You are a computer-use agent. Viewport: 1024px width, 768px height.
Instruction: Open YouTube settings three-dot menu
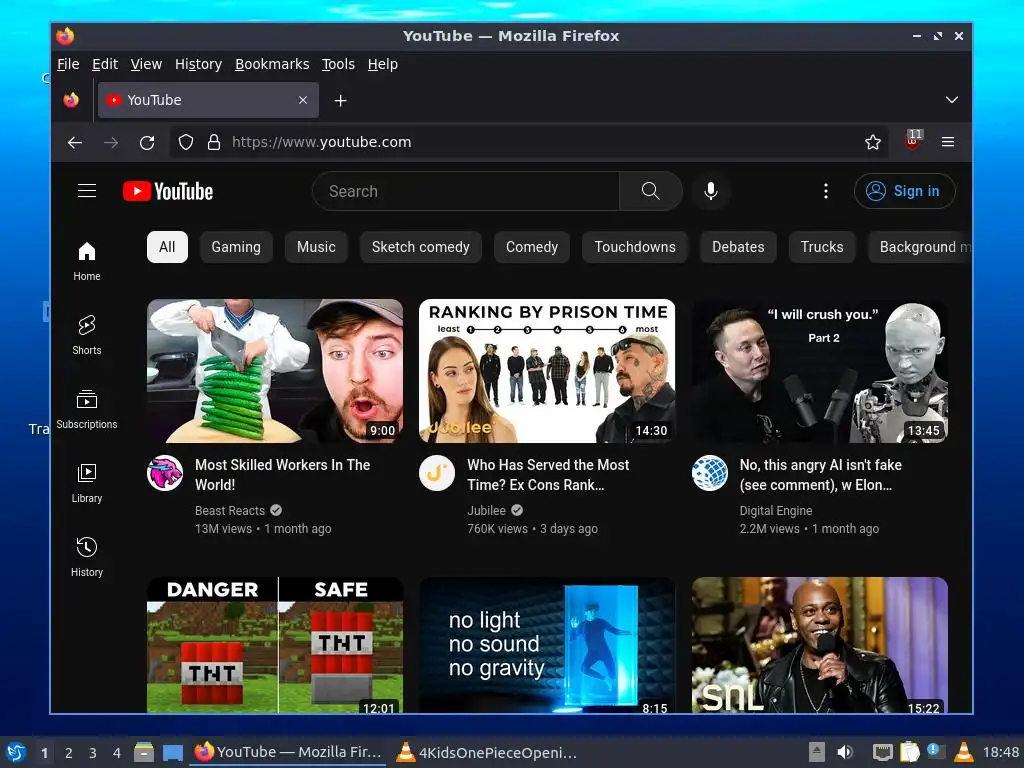pyautogui.click(x=825, y=191)
